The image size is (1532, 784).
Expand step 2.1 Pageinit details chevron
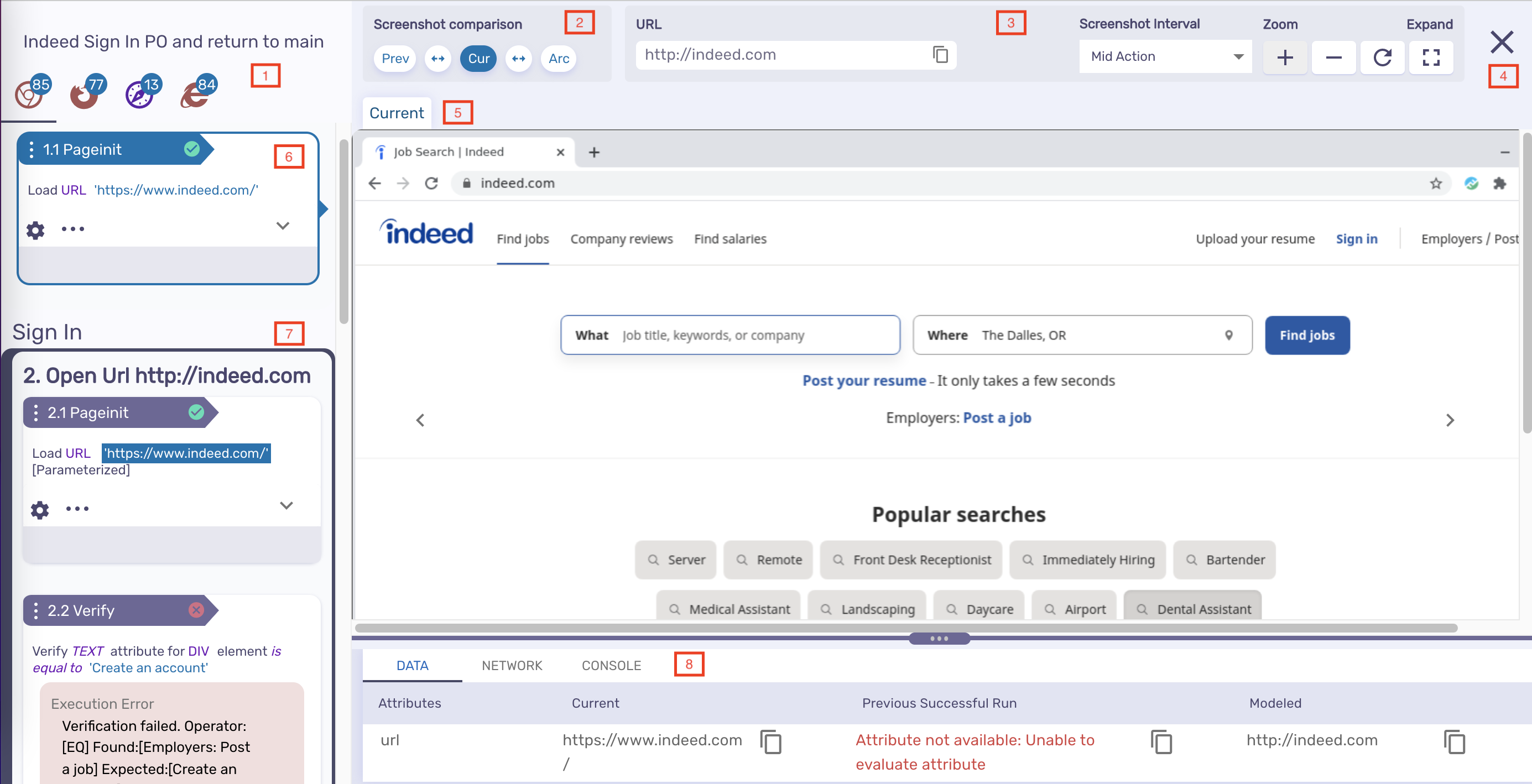click(286, 506)
